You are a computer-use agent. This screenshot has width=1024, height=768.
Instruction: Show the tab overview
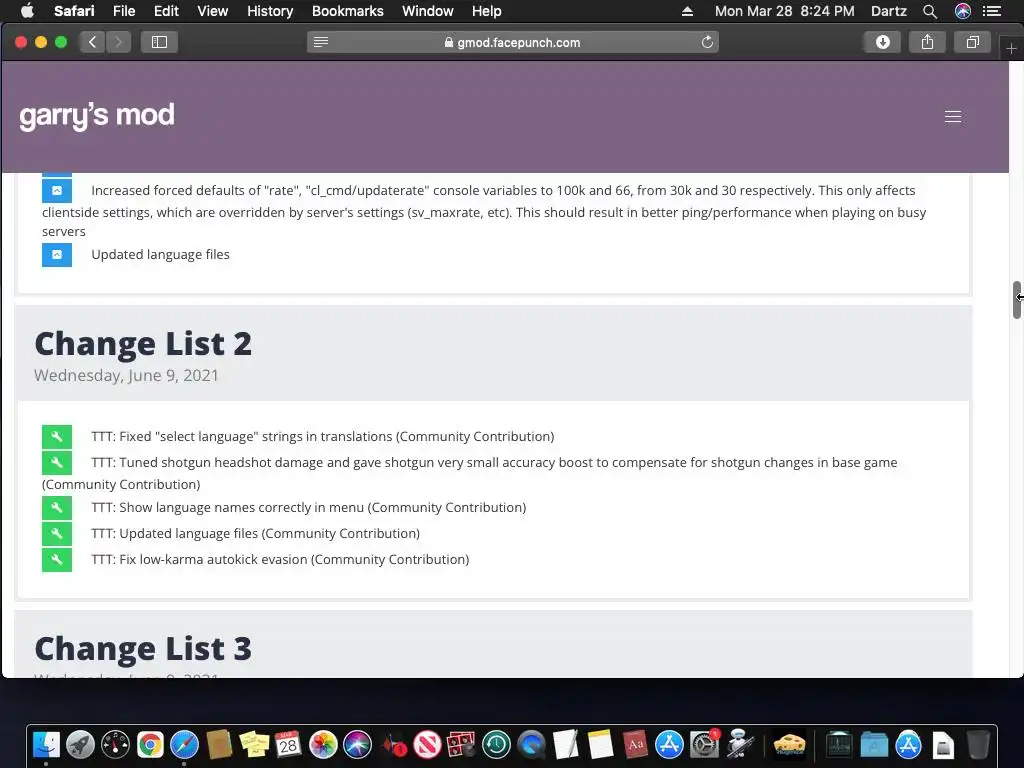(x=972, y=42)
